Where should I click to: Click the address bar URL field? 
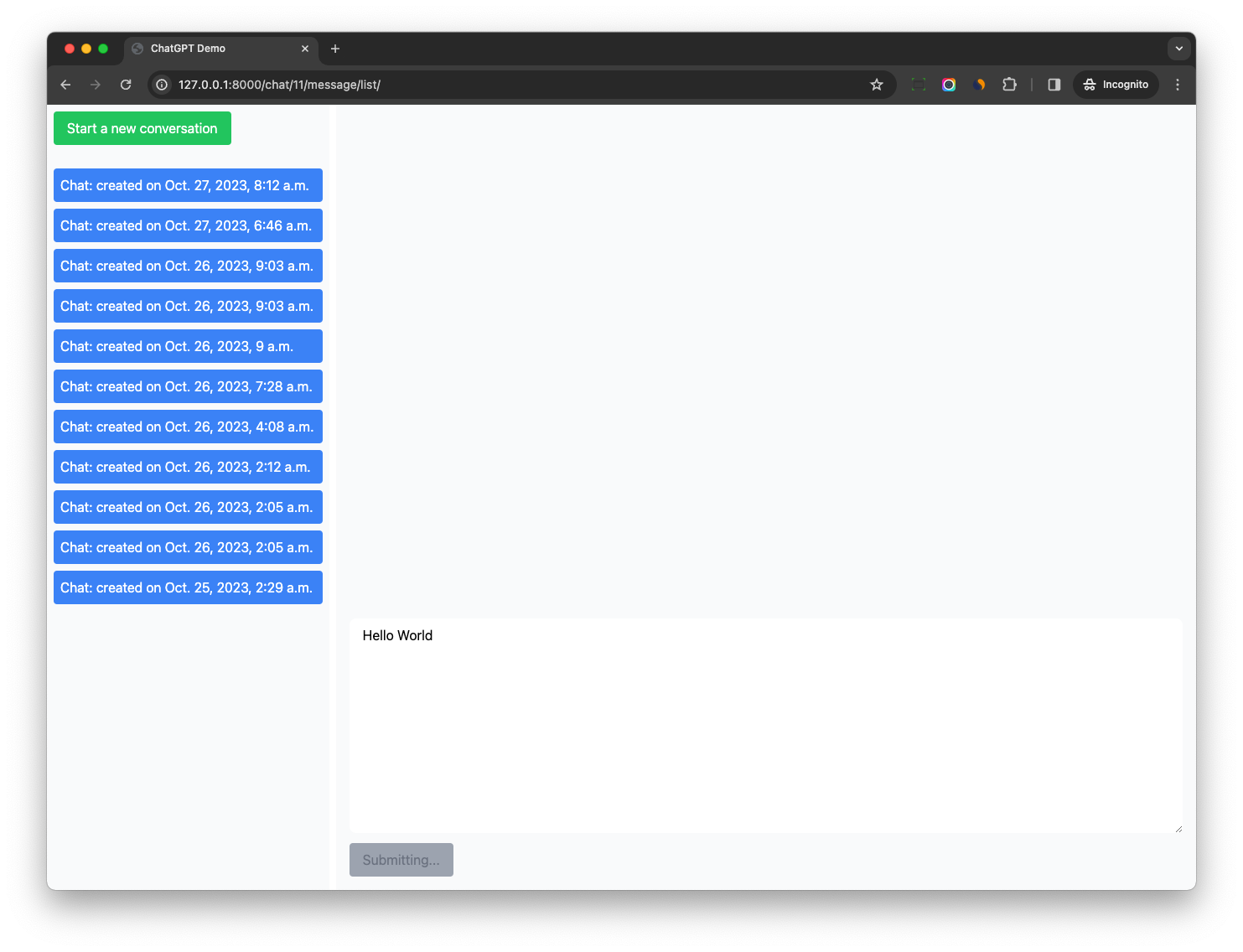[x=503, y=85]
